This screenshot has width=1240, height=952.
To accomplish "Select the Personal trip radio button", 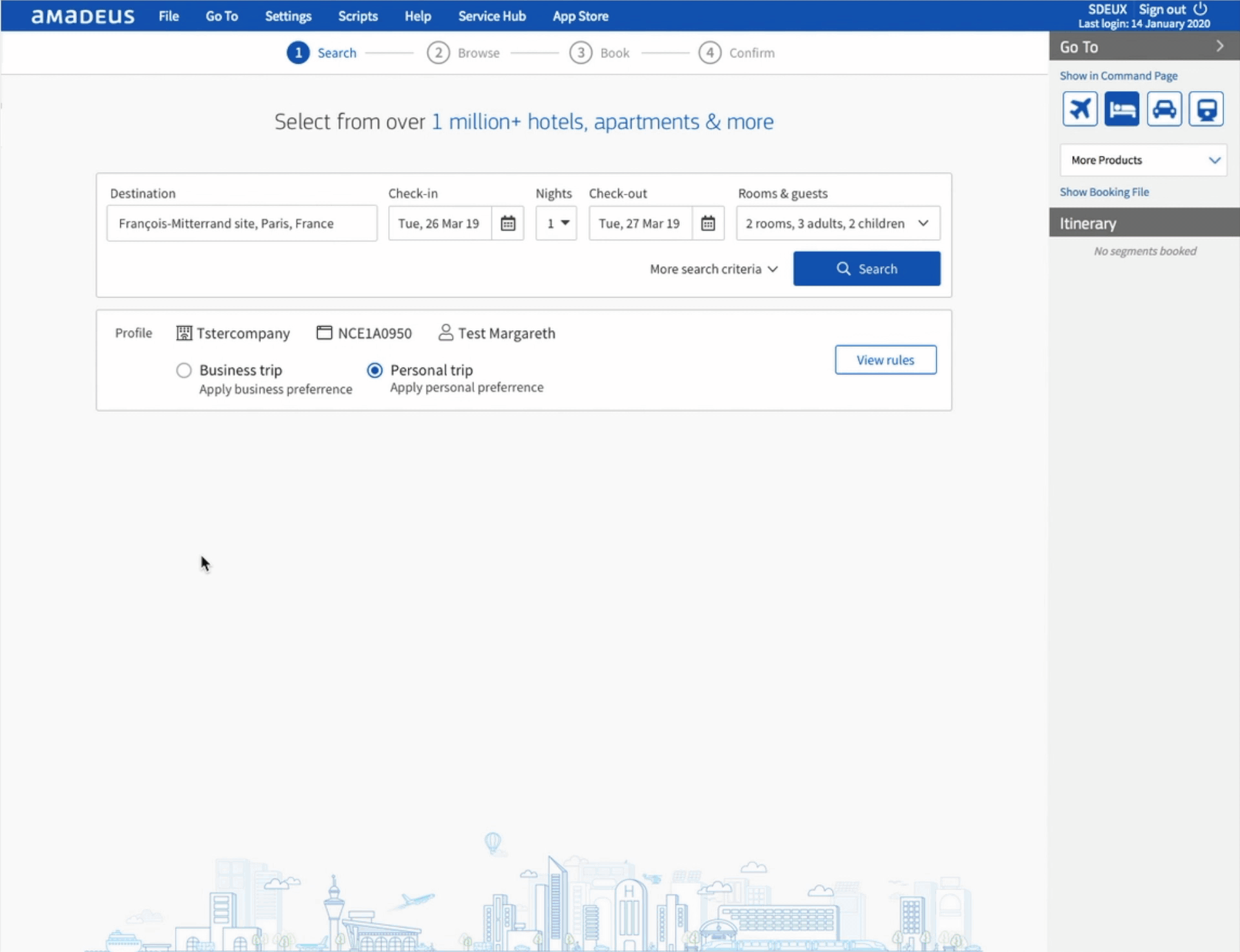I will click(375, 370).
